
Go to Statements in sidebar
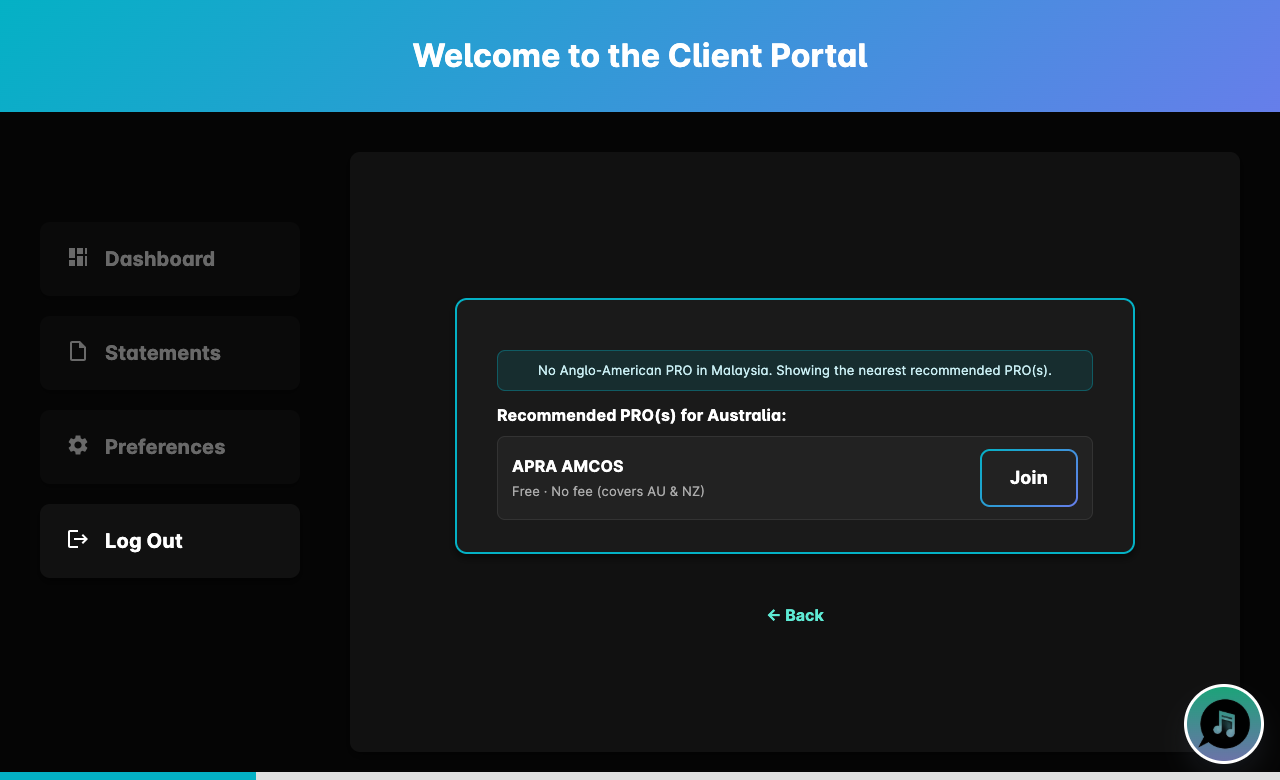pyautogui.click(x=170, y=353)
